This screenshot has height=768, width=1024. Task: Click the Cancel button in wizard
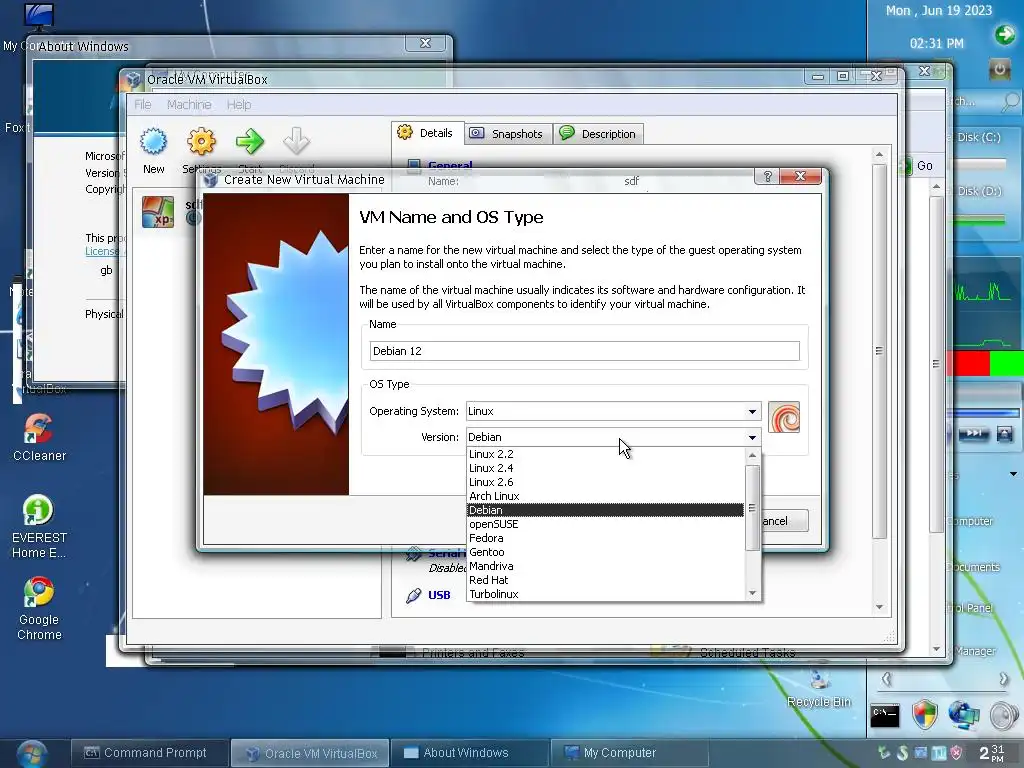(x=784, y=521)
